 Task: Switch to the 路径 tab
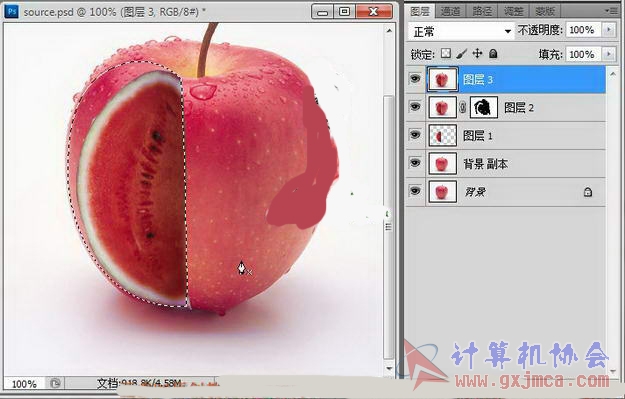482,12
